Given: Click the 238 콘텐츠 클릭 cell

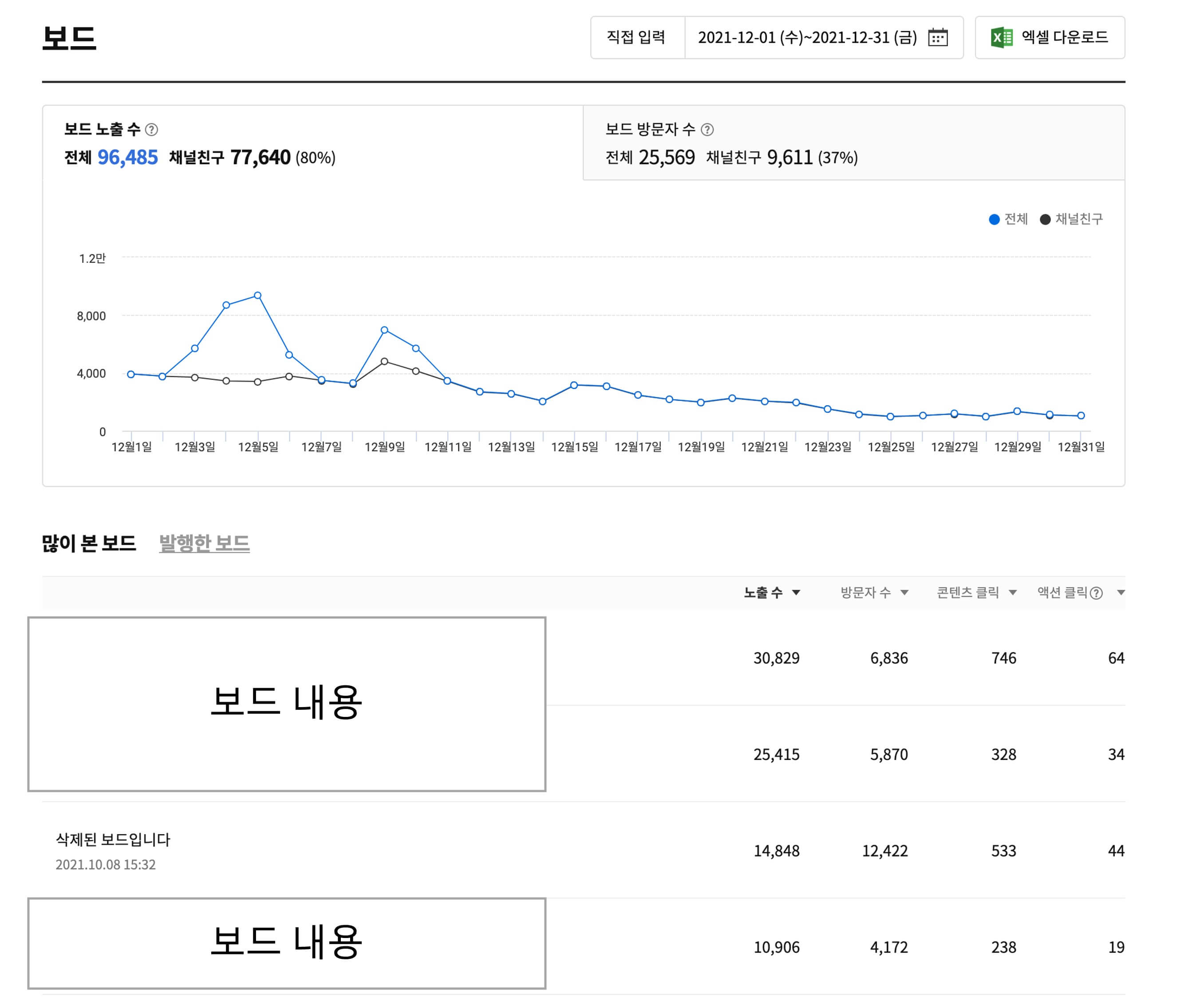Looking at the screenshot, I should (1003, 947).
